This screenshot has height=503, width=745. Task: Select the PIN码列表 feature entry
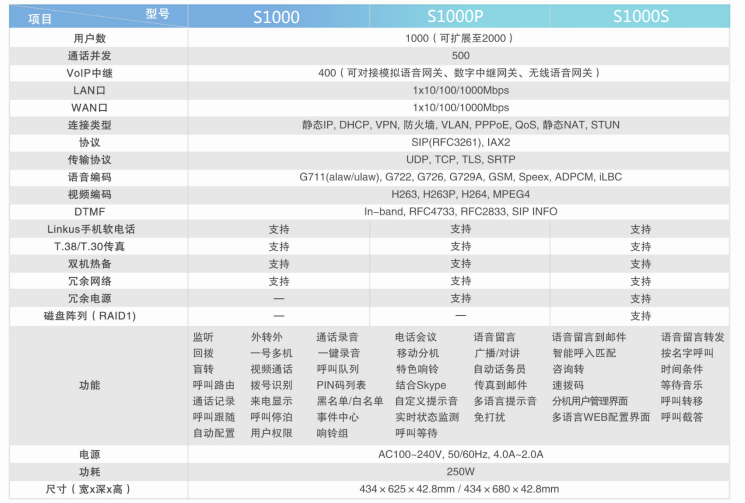(341, 385)
